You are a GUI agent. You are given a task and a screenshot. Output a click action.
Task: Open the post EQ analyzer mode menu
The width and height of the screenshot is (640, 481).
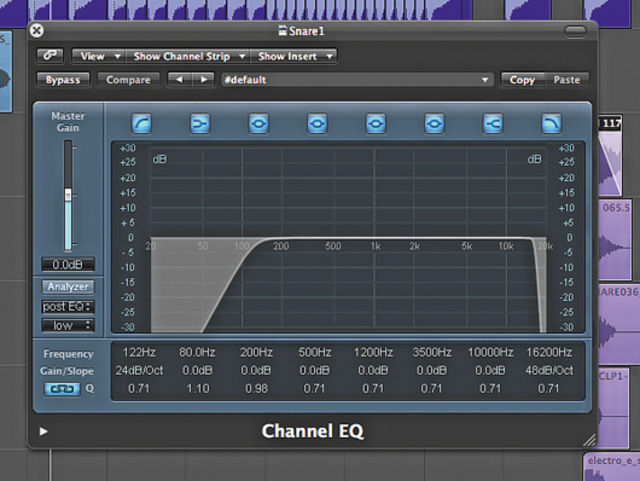pyautogui.click(x=68, y=307)
